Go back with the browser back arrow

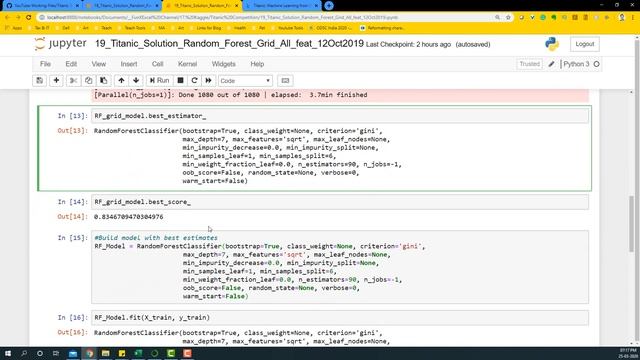[7, 18]
